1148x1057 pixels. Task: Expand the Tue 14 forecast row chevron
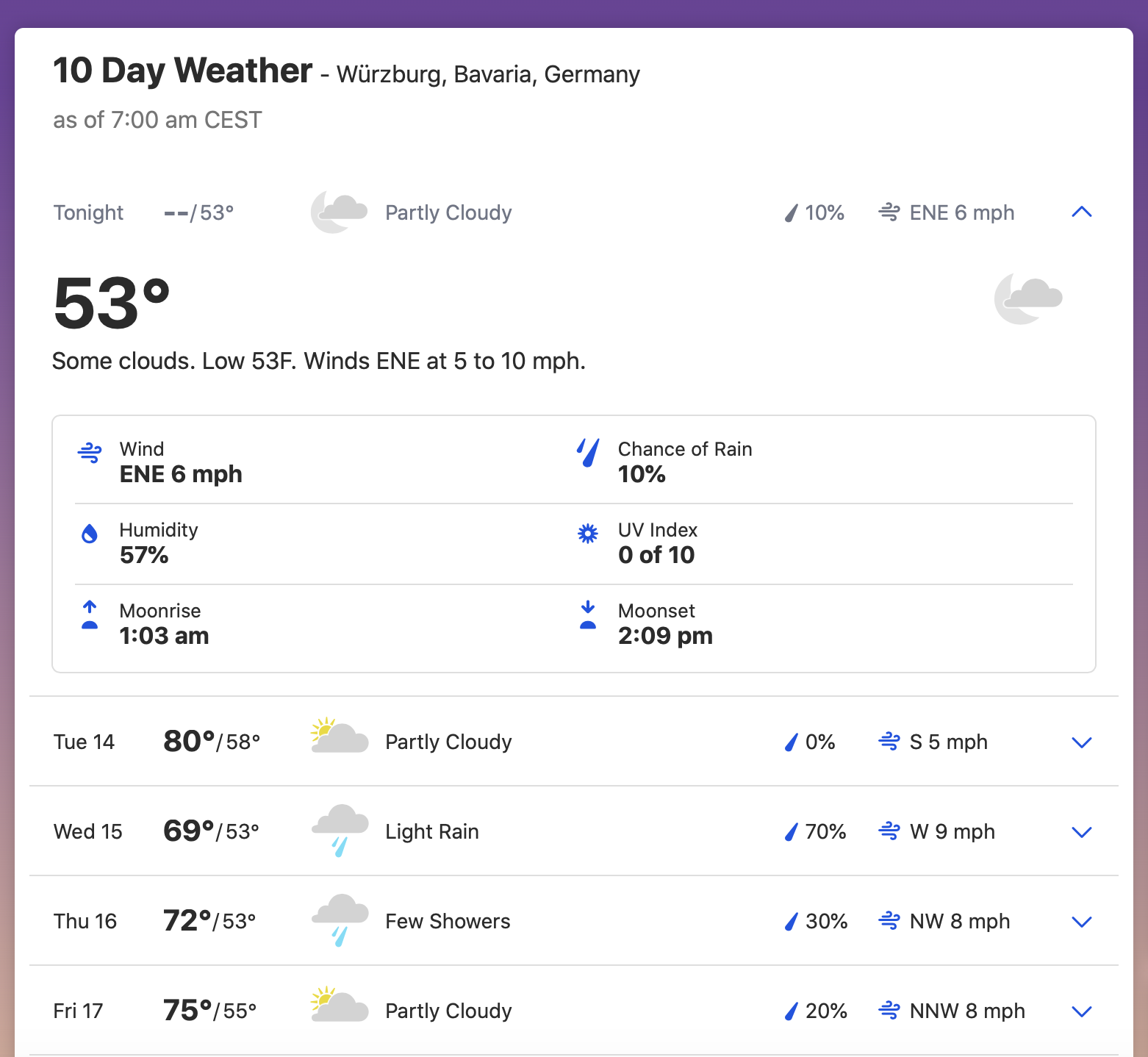point(1081,742)
